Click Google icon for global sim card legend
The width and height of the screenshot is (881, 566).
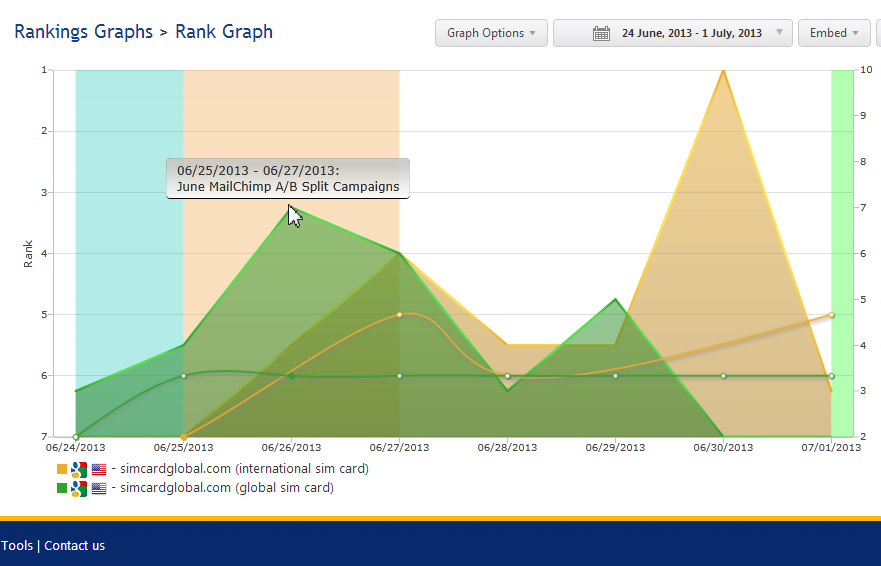tap(79, 489)
